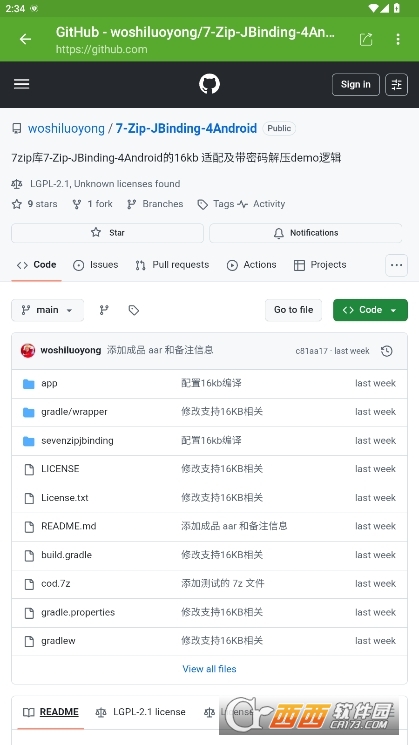Switch to the Actions tab
Screen dimensions: 419x745
tap(252, 265)
